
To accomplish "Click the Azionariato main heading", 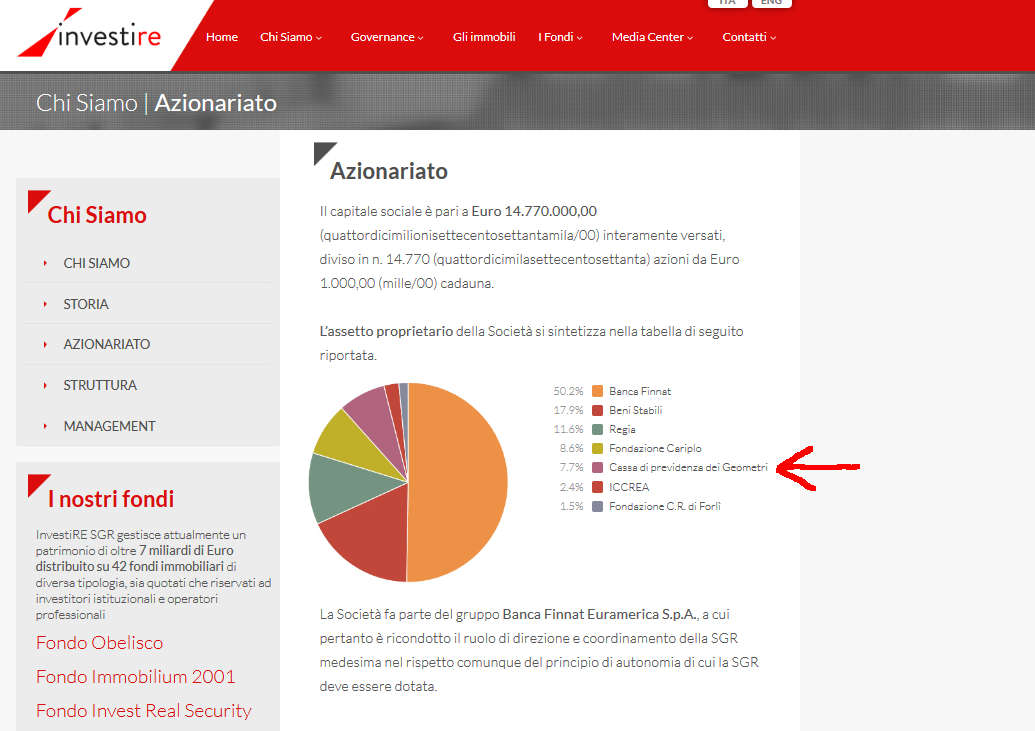I will (x=389, y=171).
